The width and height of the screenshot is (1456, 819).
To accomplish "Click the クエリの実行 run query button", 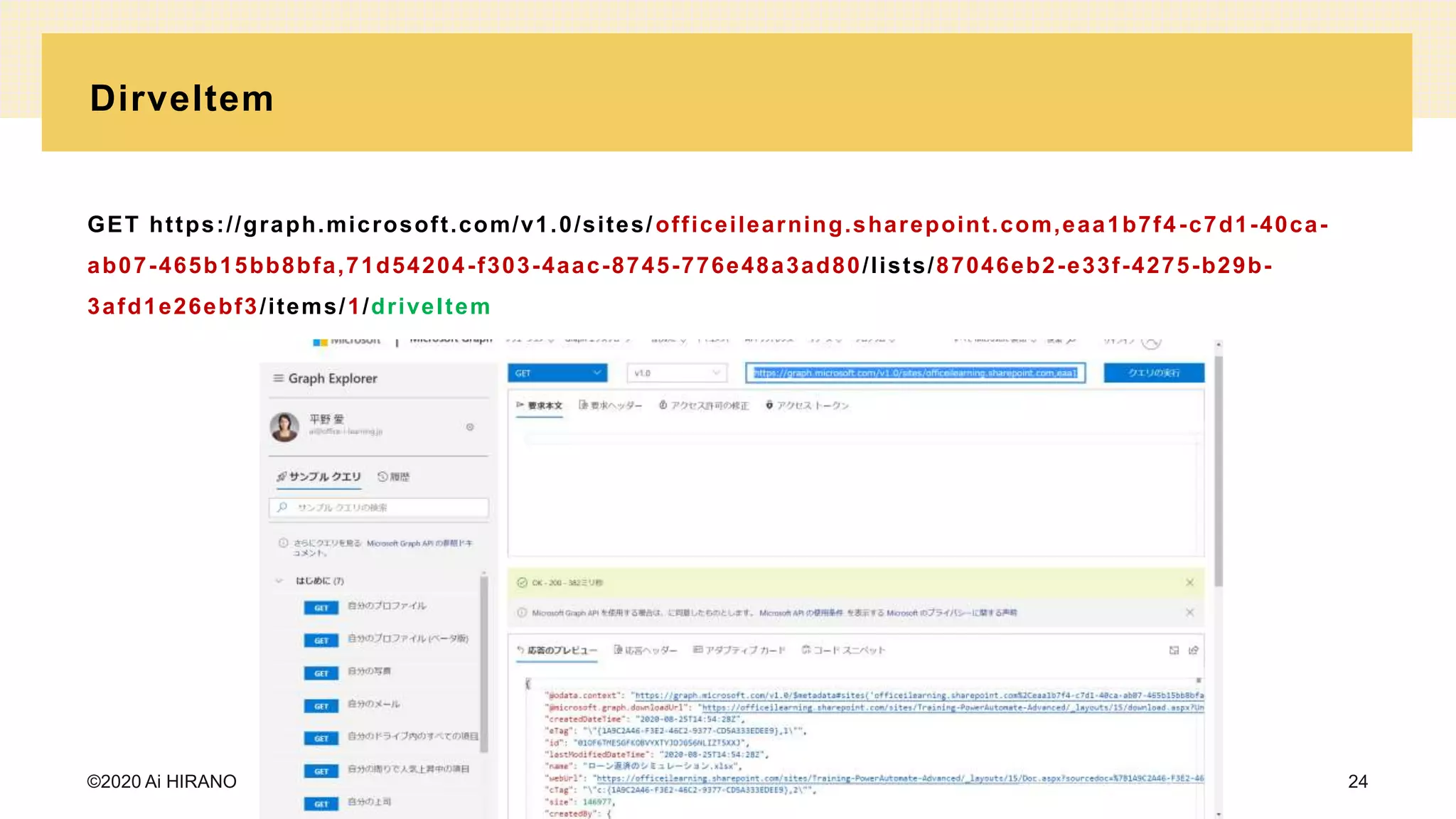I will [x=1154, y=373].
